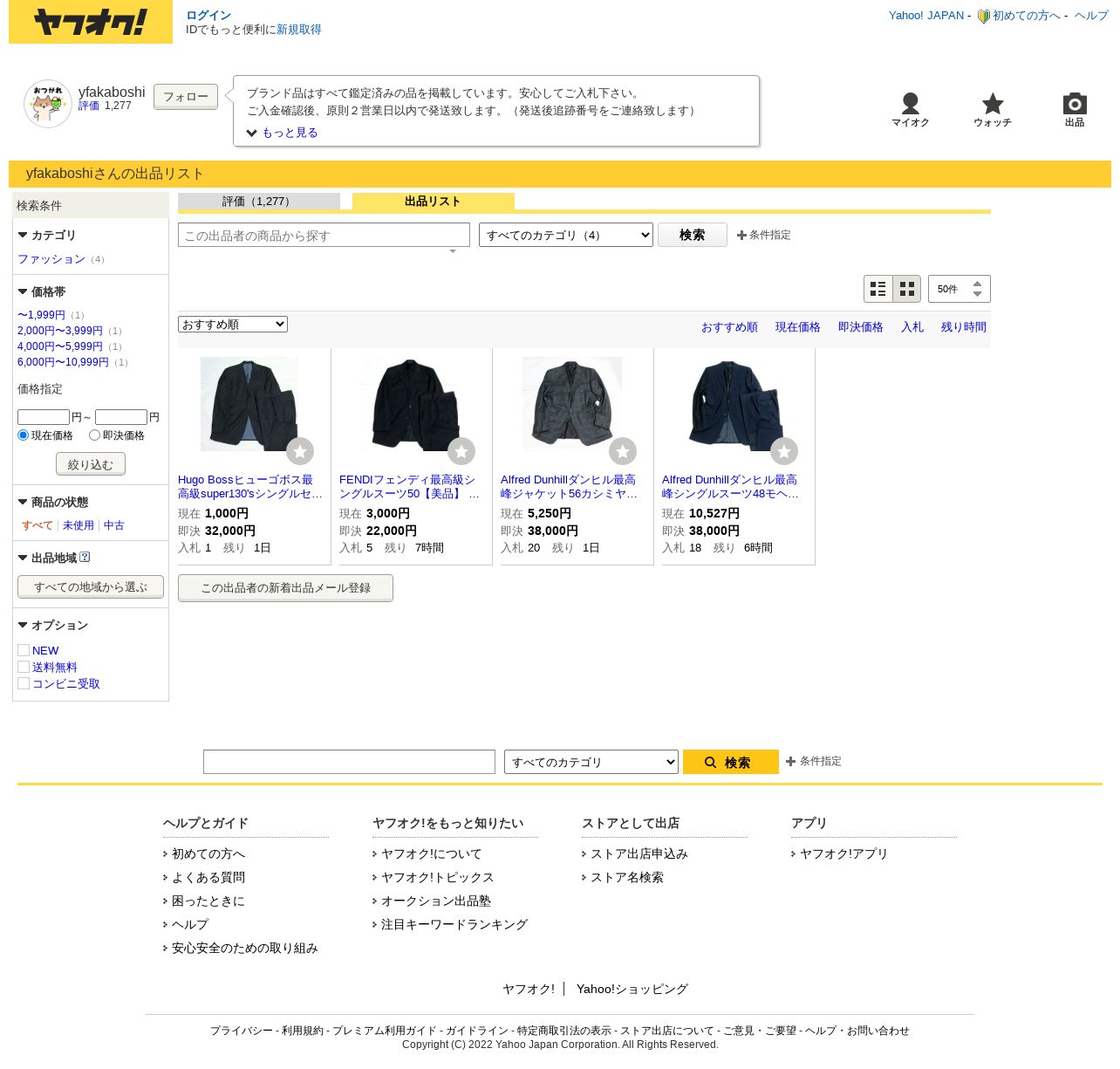The height and width of the screenshot is (1069, 1120).
Task: Add Hugo Boss suit to watchlist star
Action: pos(300,451)
